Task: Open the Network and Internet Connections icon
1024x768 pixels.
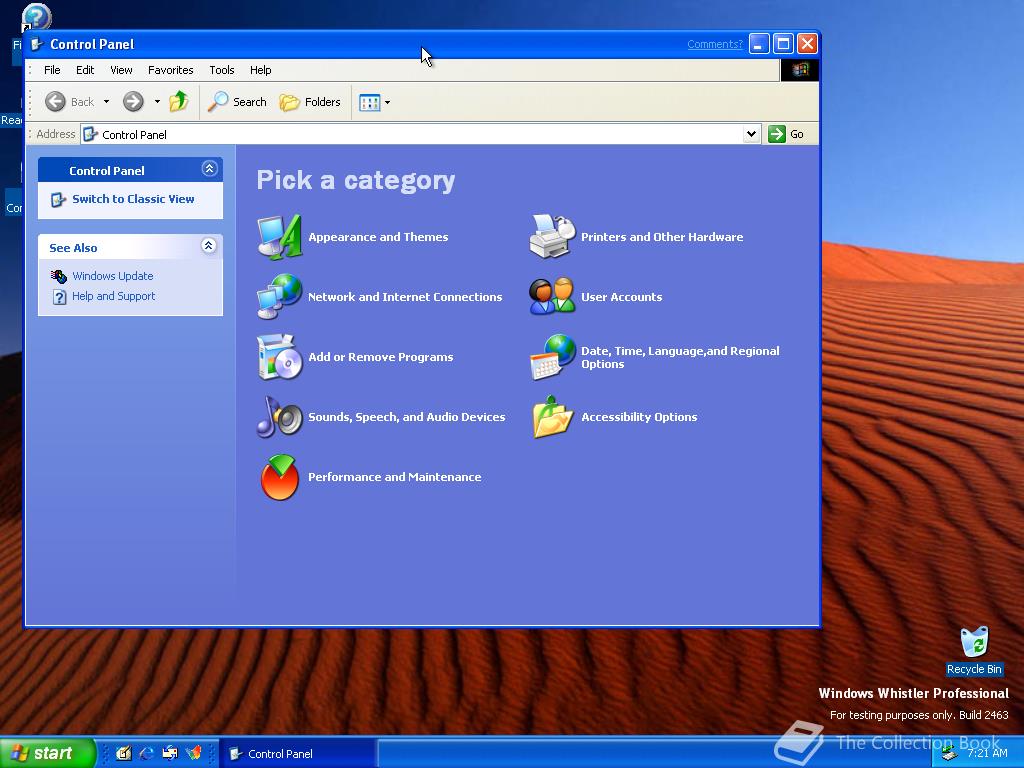Action: click(280, 296)
